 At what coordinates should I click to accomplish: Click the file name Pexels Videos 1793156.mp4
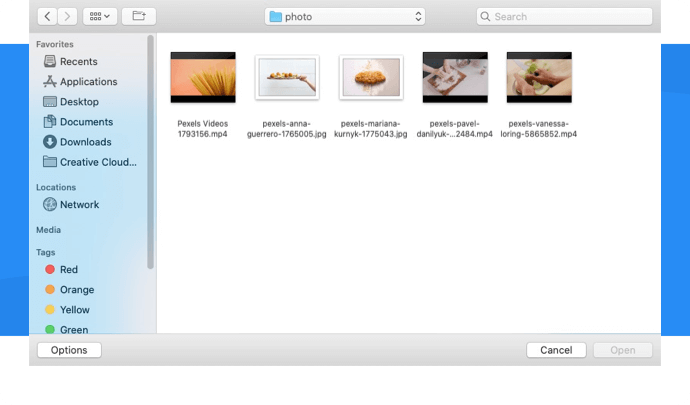click(x=203, y=129)
